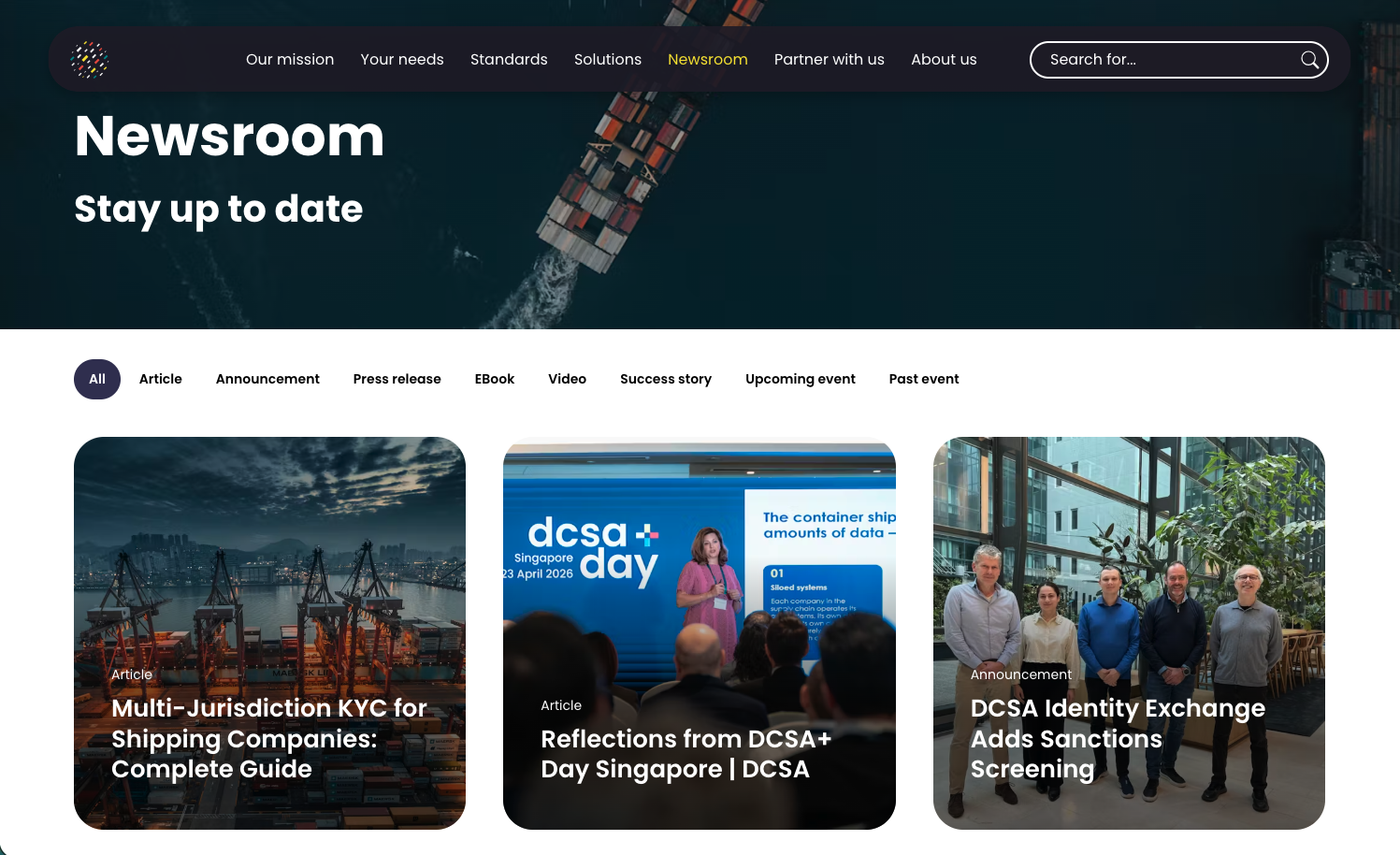Show Upcoming event items

pyautogui.click(x=801, y=379)
